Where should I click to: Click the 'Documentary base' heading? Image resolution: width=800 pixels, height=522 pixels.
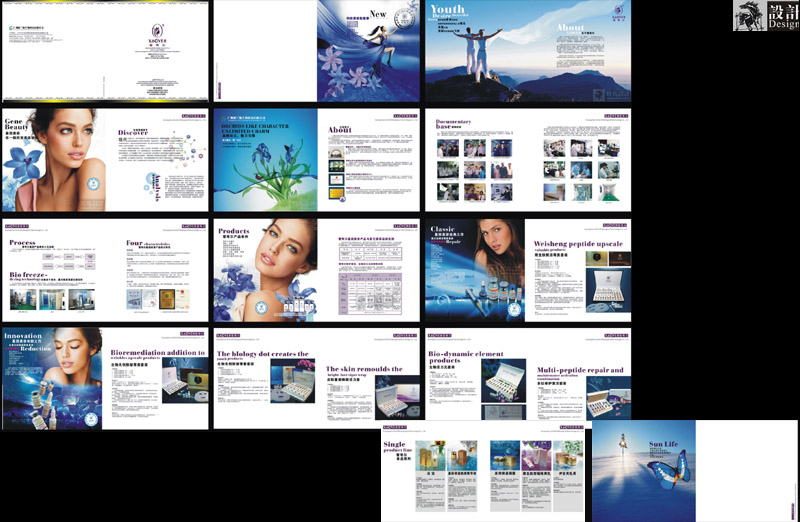pos(453,124)
